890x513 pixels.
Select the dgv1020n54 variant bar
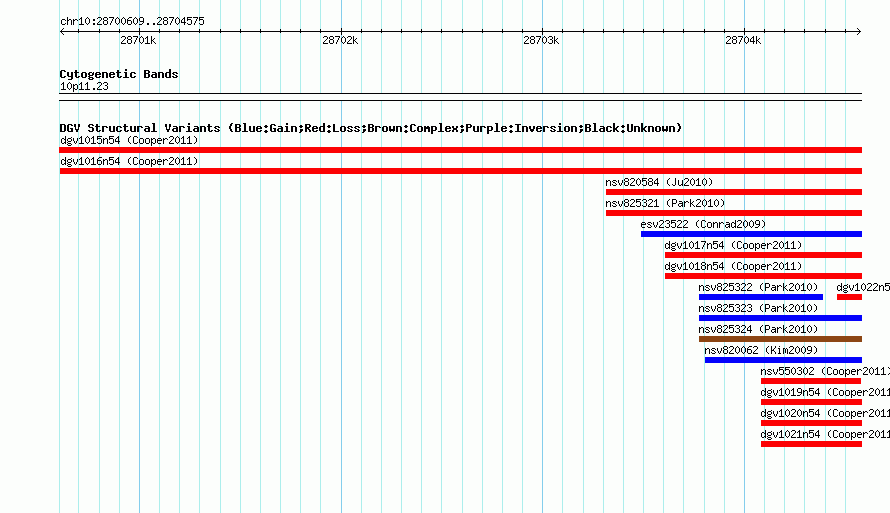[811, 423]
